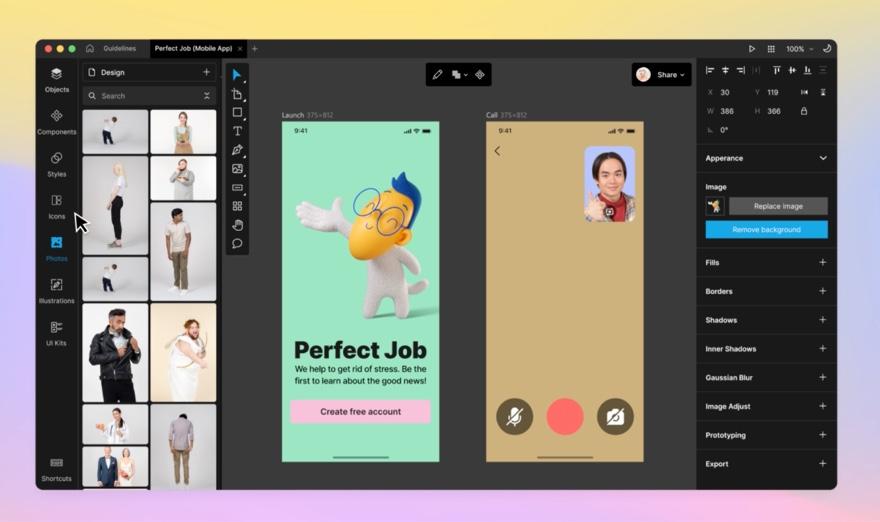Click the red end call circle
Viewport: 880px width, 522px height.
click(x=565, y=416)
